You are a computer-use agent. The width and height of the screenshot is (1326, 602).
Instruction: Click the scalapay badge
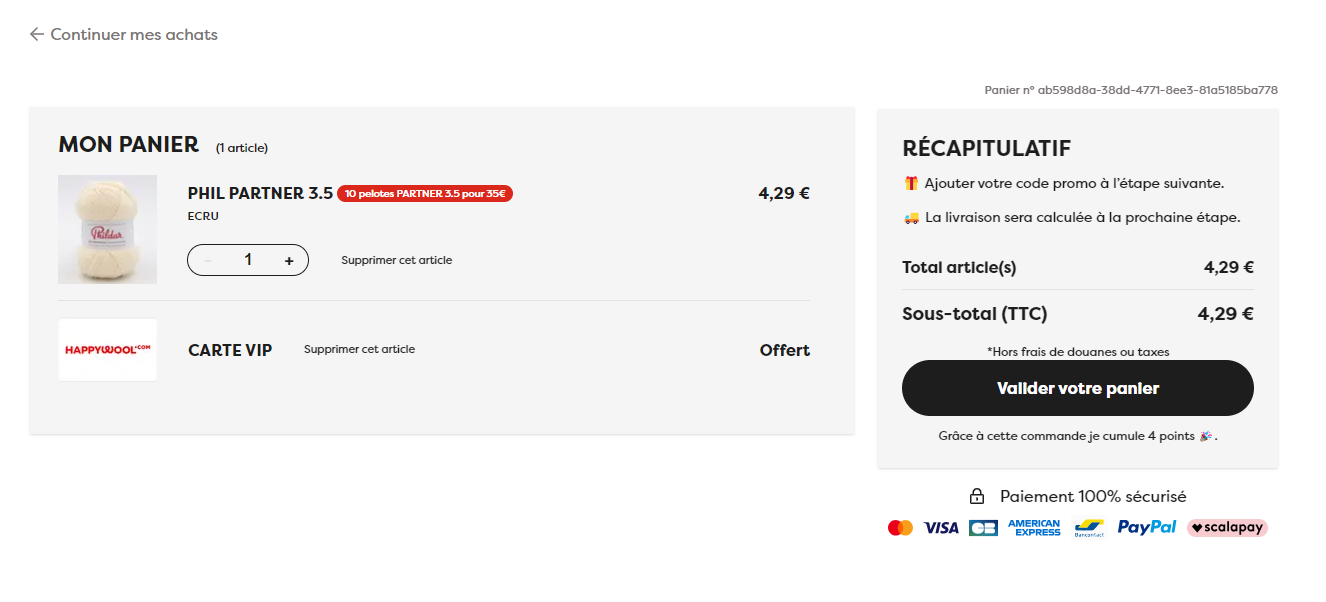[x=1227, y=527]
